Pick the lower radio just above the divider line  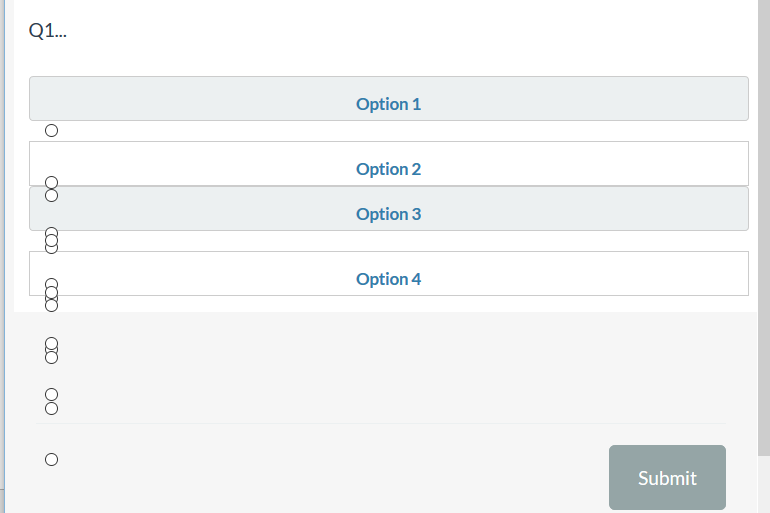(x=52, y=408)
